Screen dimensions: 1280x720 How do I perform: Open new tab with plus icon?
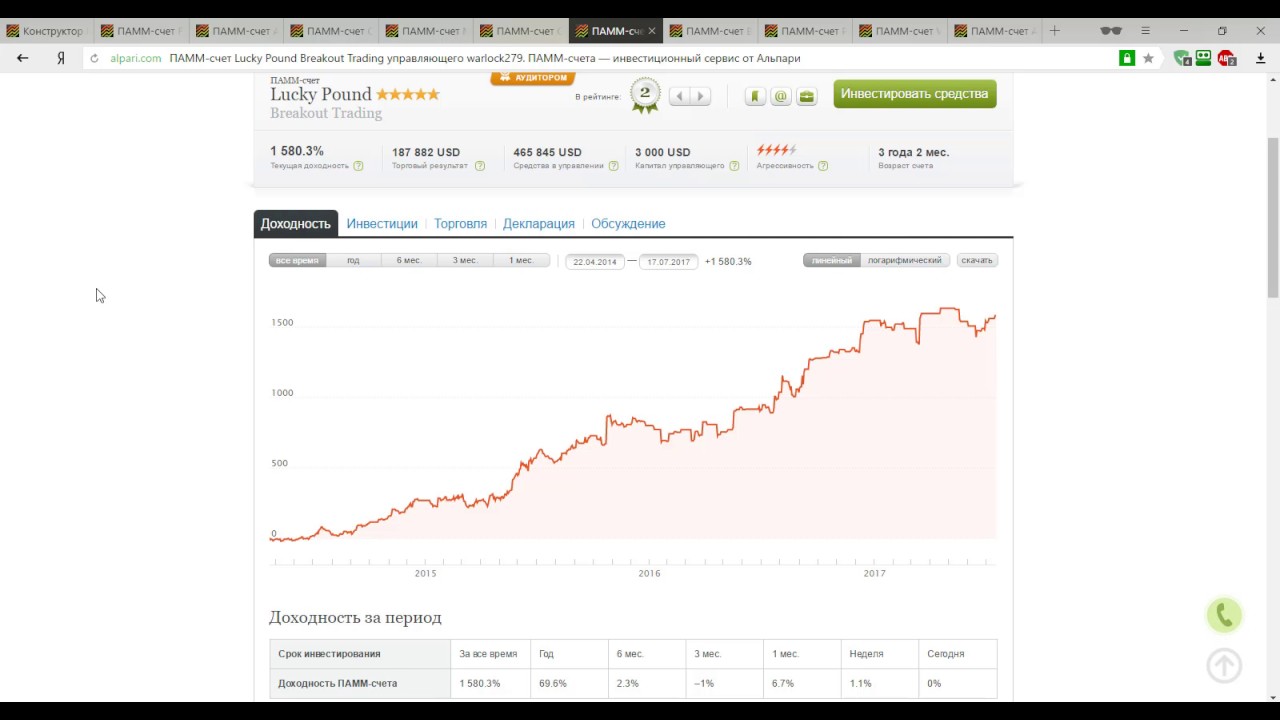pos(1054,31)
